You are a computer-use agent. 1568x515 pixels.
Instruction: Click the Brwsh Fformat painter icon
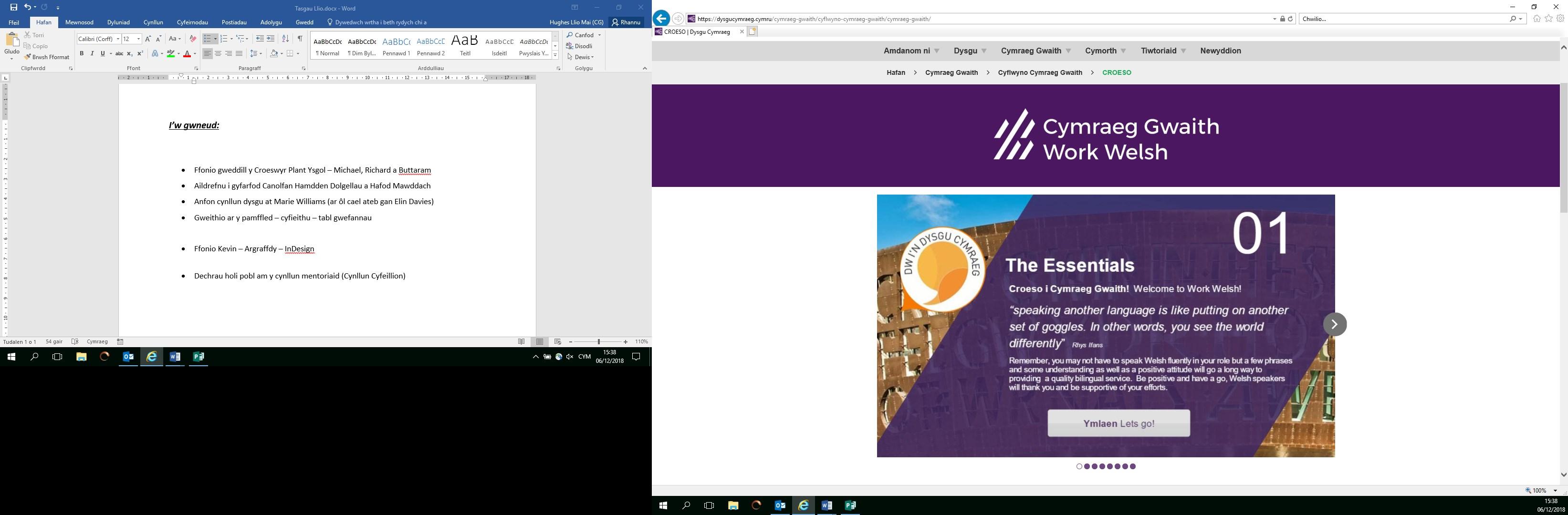[x=28, y=57]
